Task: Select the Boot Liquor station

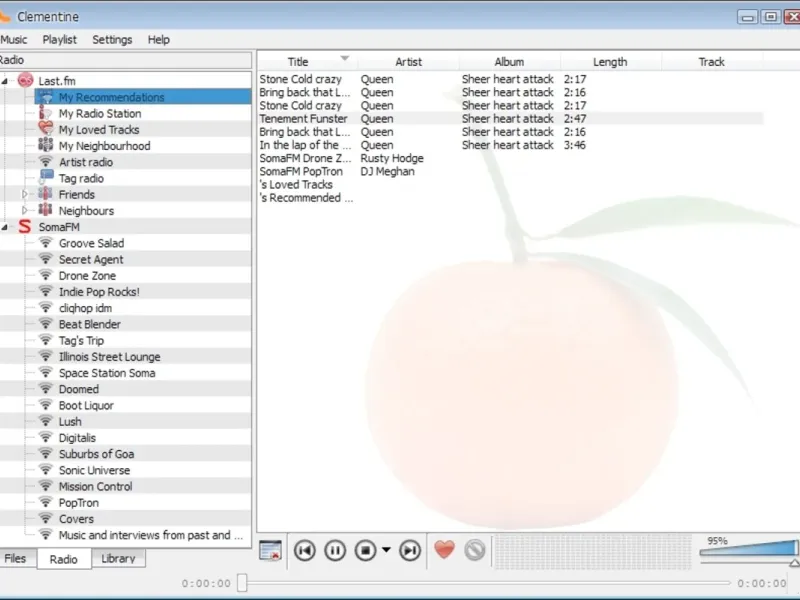Action: (86, 406)
